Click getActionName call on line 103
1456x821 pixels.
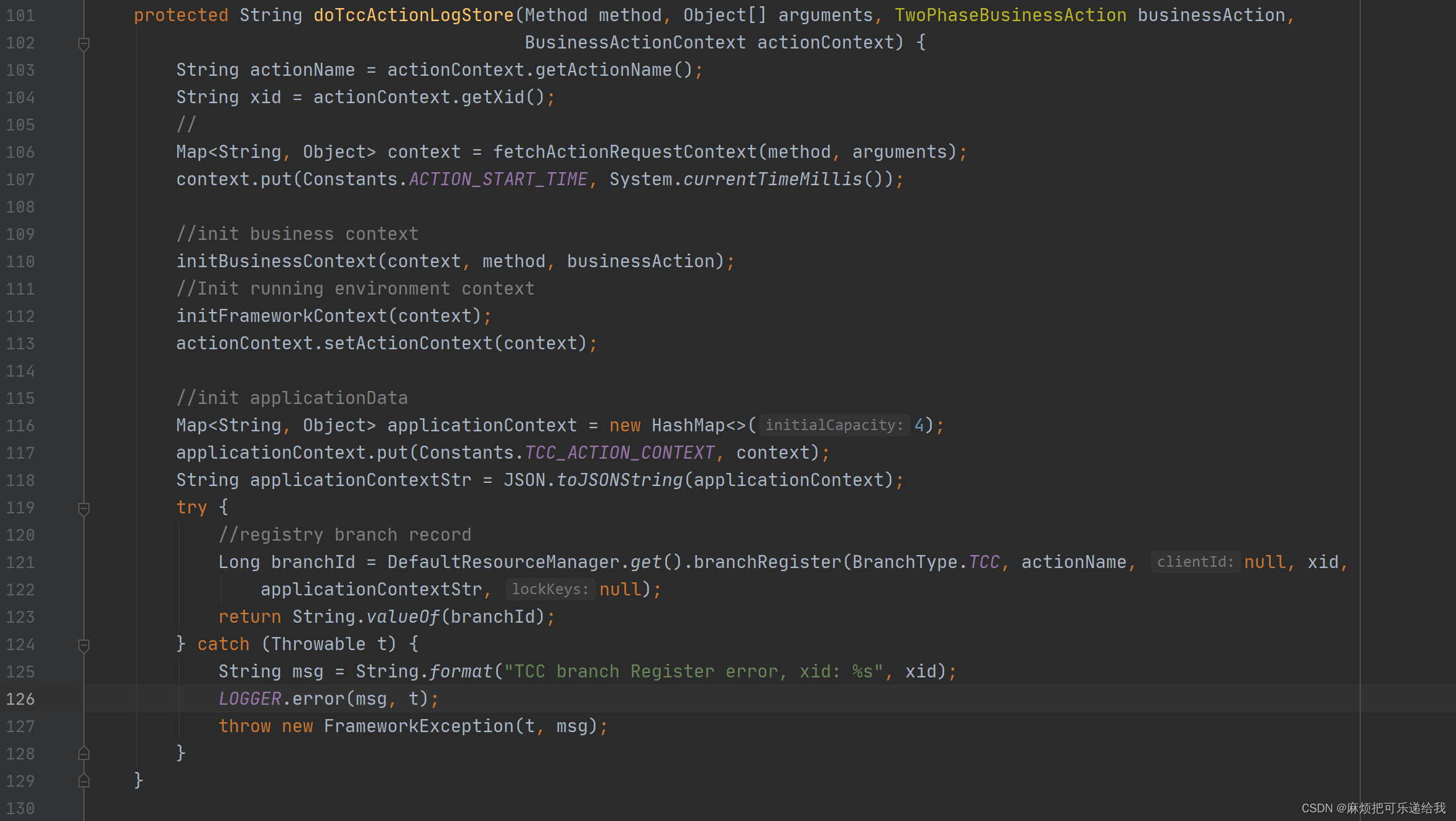[x=604, y=70]
